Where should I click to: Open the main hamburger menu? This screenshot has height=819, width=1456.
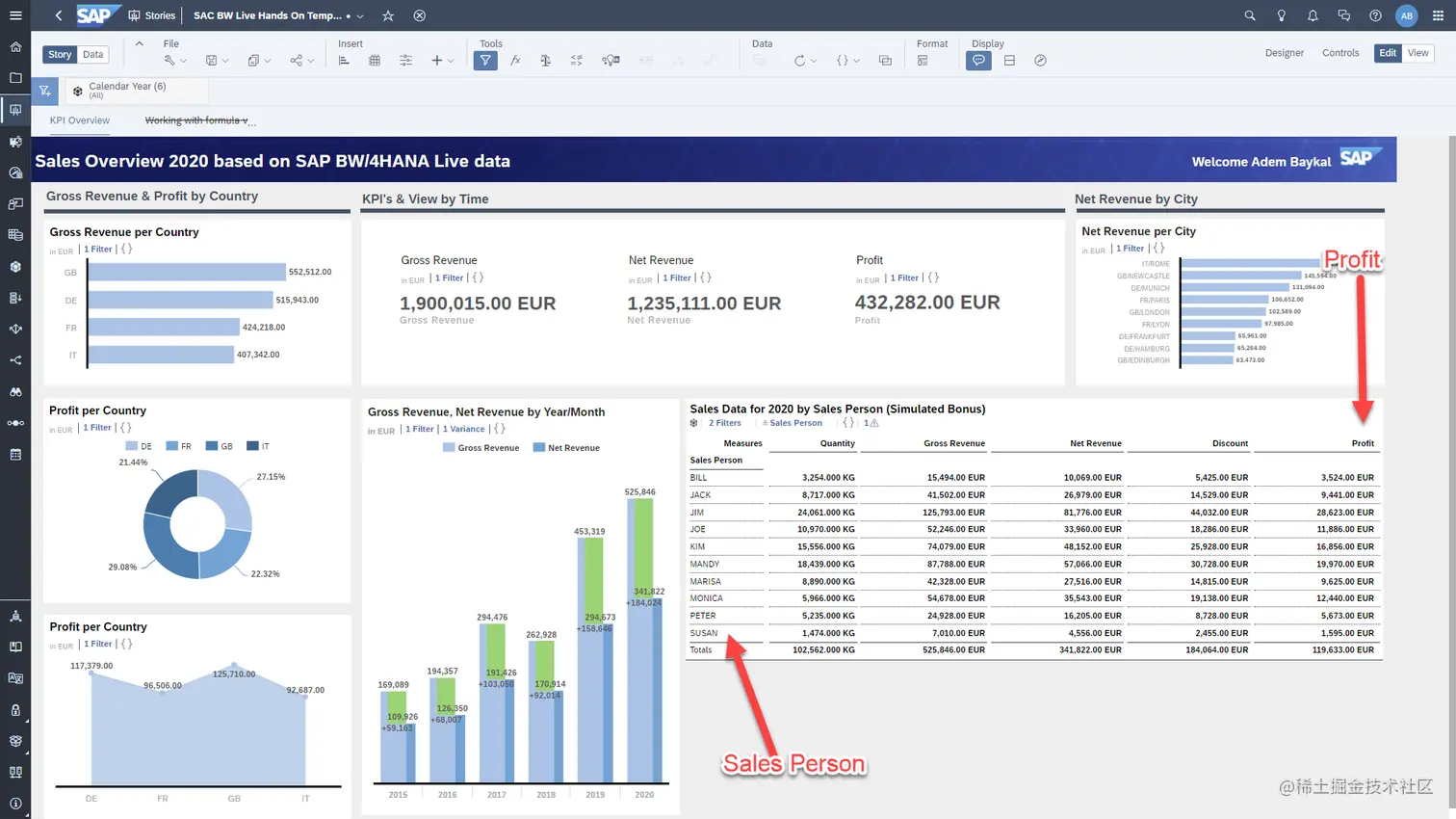pos(15,15)
